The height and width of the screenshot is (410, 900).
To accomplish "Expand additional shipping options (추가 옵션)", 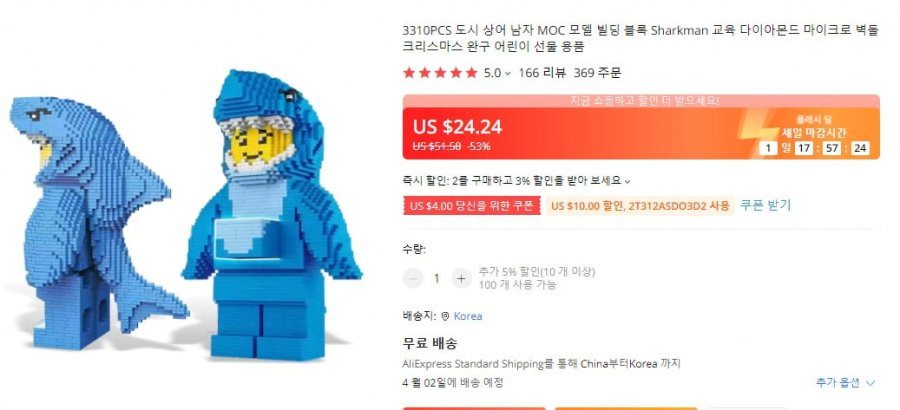I will pyautogui.click(x=845, y=382).
